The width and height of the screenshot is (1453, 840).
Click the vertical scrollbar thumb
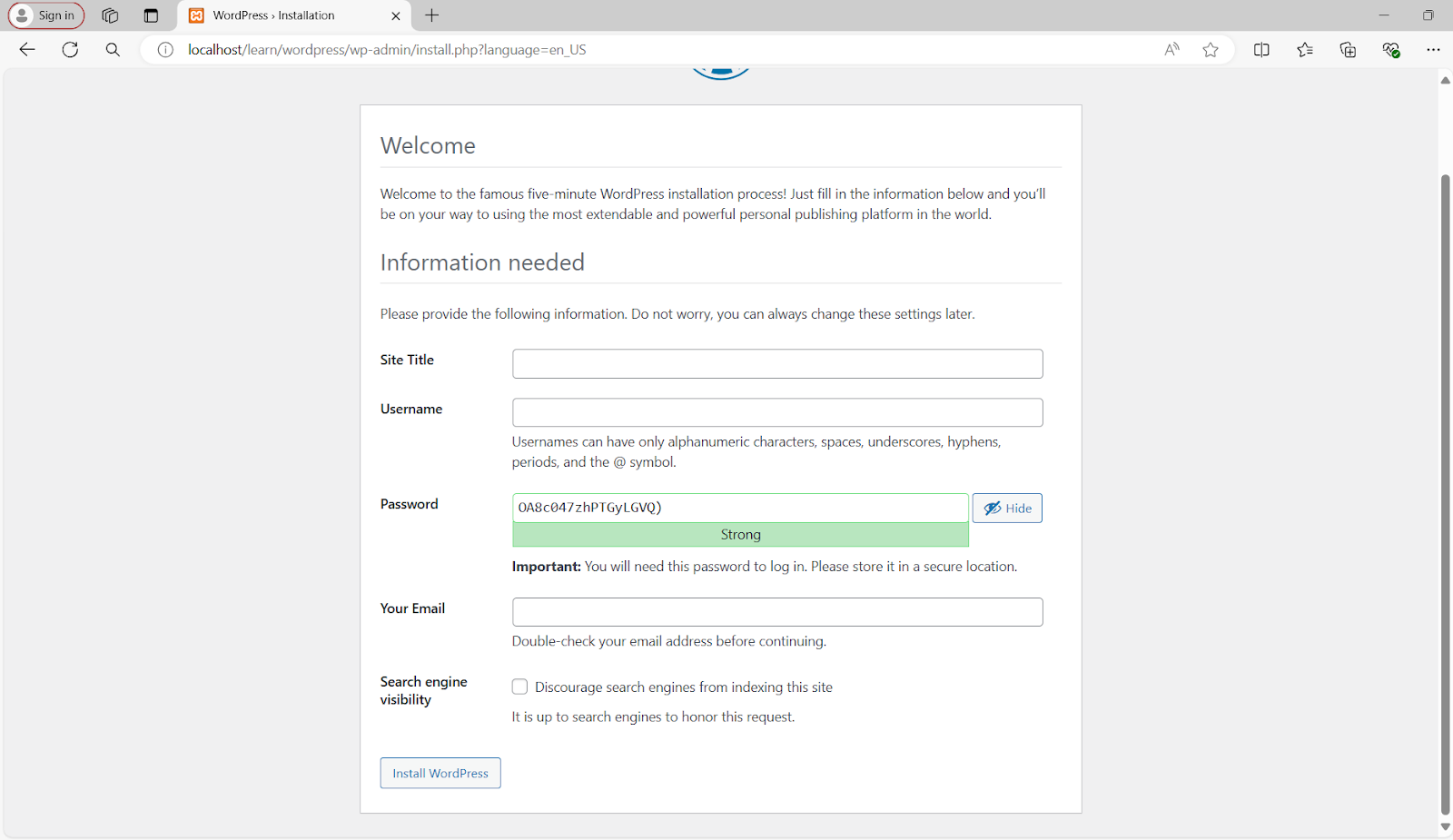tap(1445, 495)
